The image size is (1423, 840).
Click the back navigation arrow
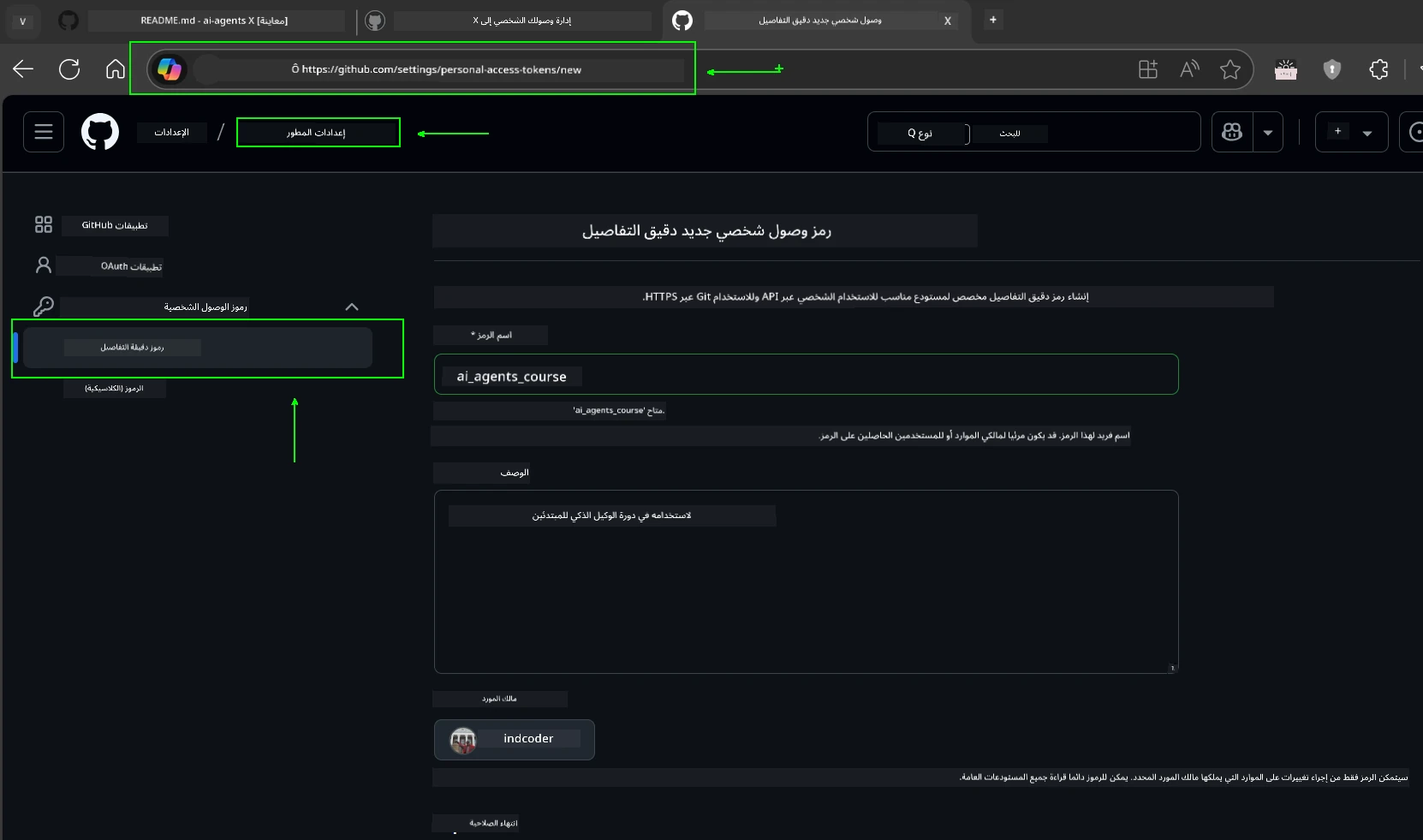click(x=22, y=69)
